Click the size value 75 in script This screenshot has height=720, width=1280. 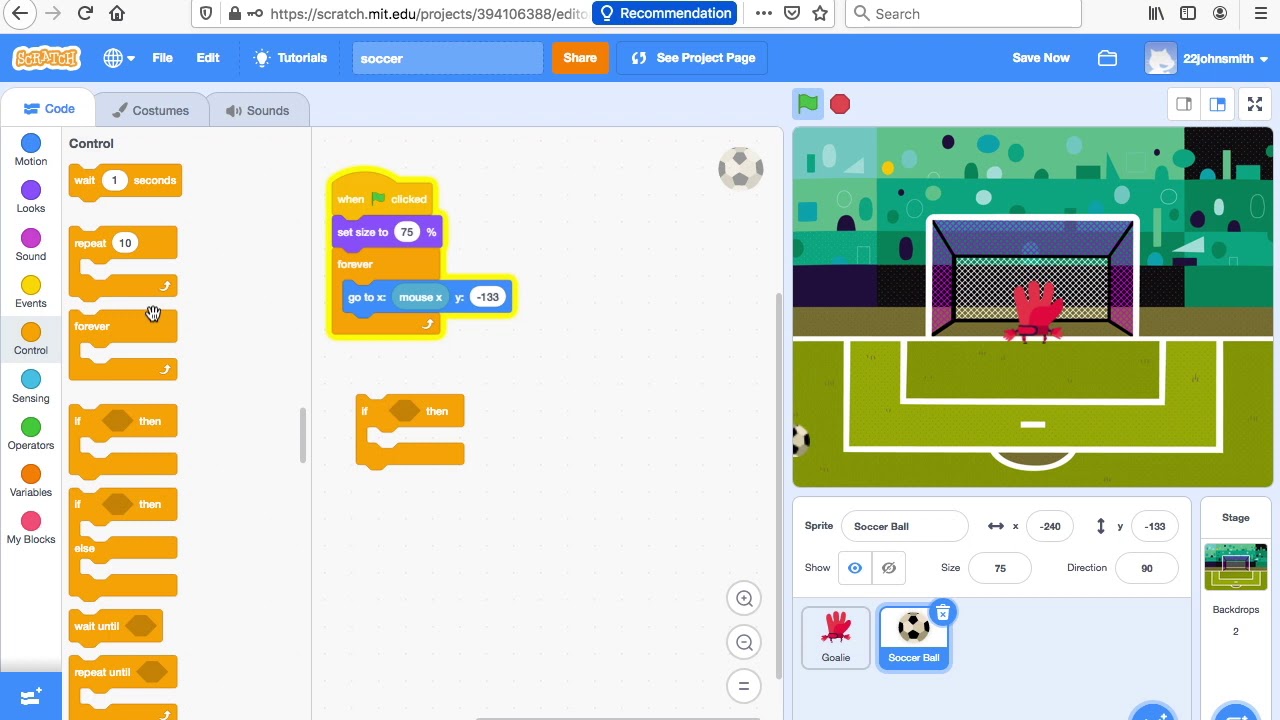tap(406, 232)
